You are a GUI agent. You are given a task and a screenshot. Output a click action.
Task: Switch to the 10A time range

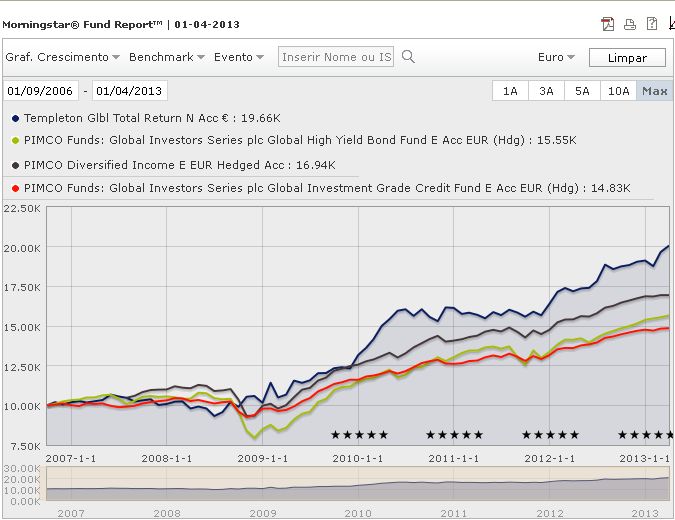[x=618, y=91]
